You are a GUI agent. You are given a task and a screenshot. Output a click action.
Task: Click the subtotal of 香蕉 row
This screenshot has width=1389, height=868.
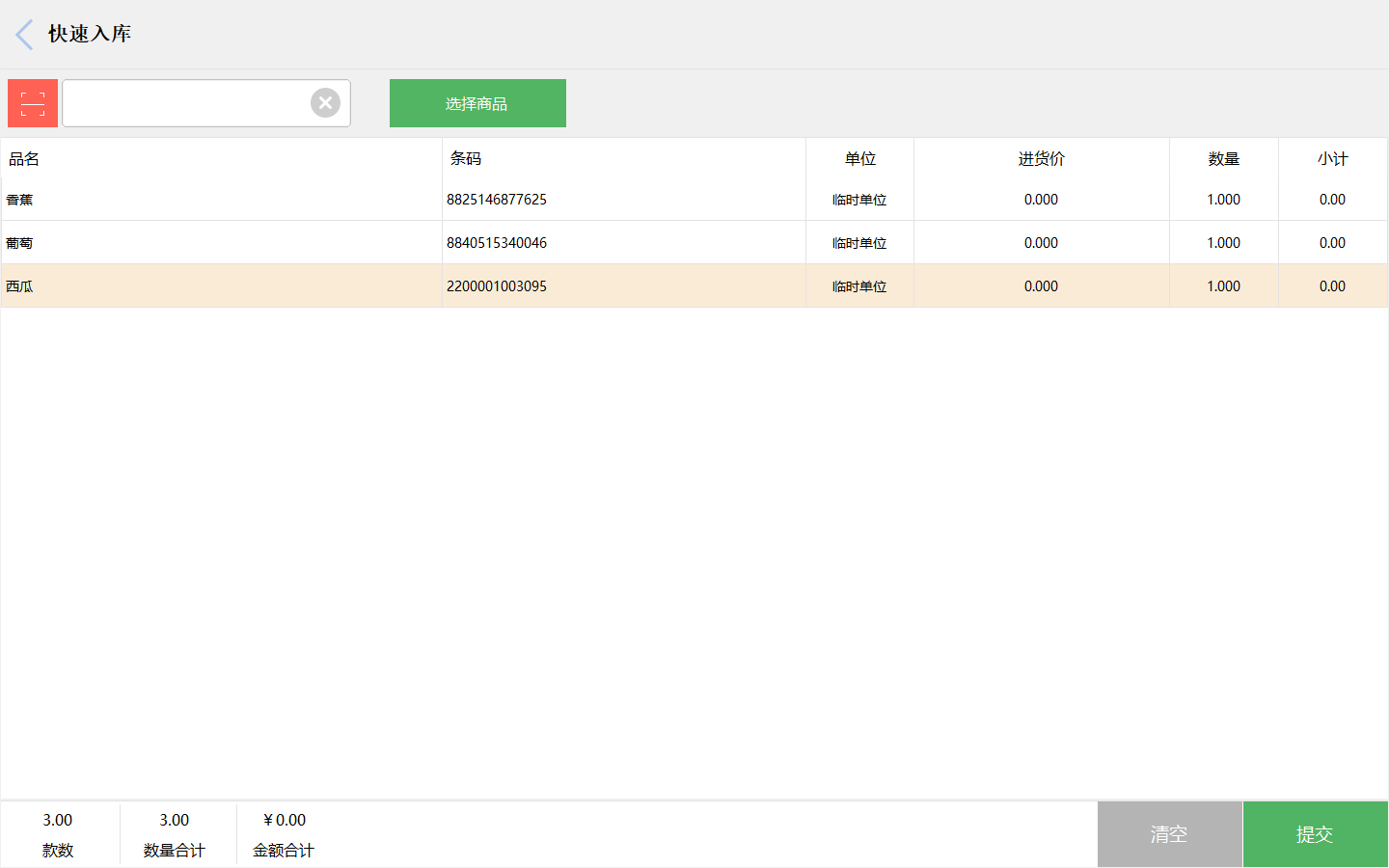[x=1333, y=200]
